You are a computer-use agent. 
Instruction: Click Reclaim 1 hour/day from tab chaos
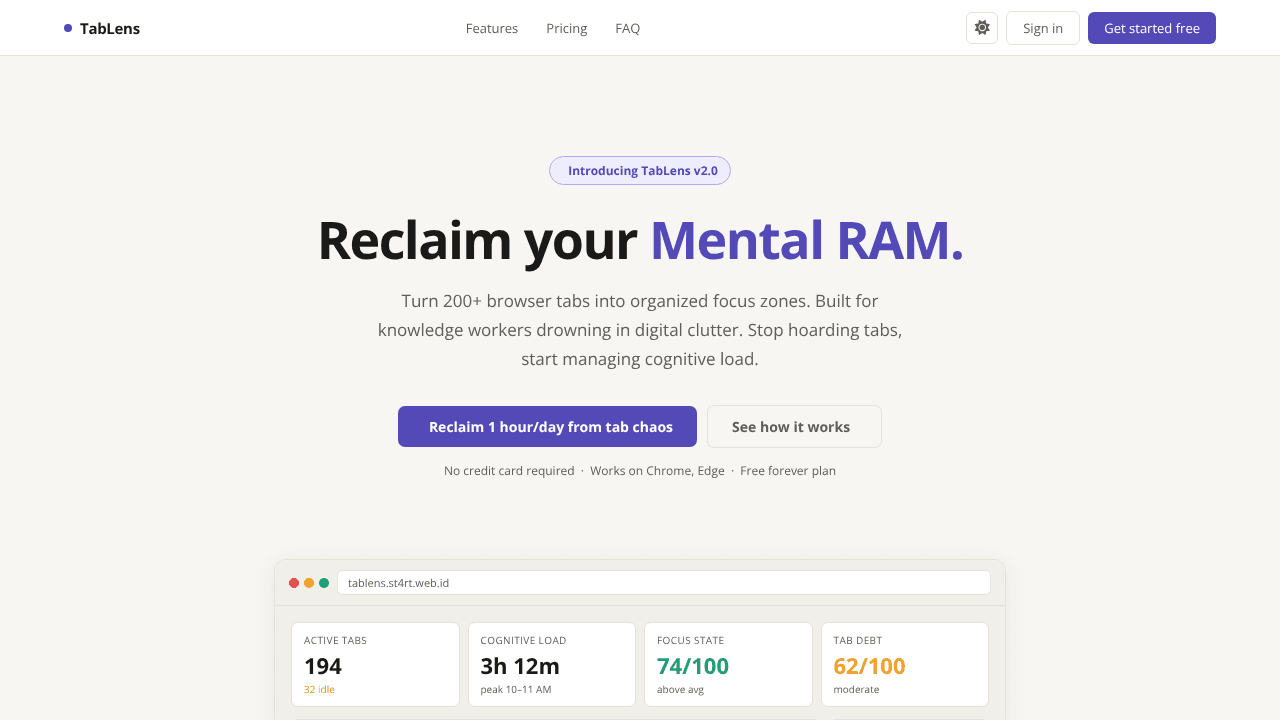click(547, 427)
